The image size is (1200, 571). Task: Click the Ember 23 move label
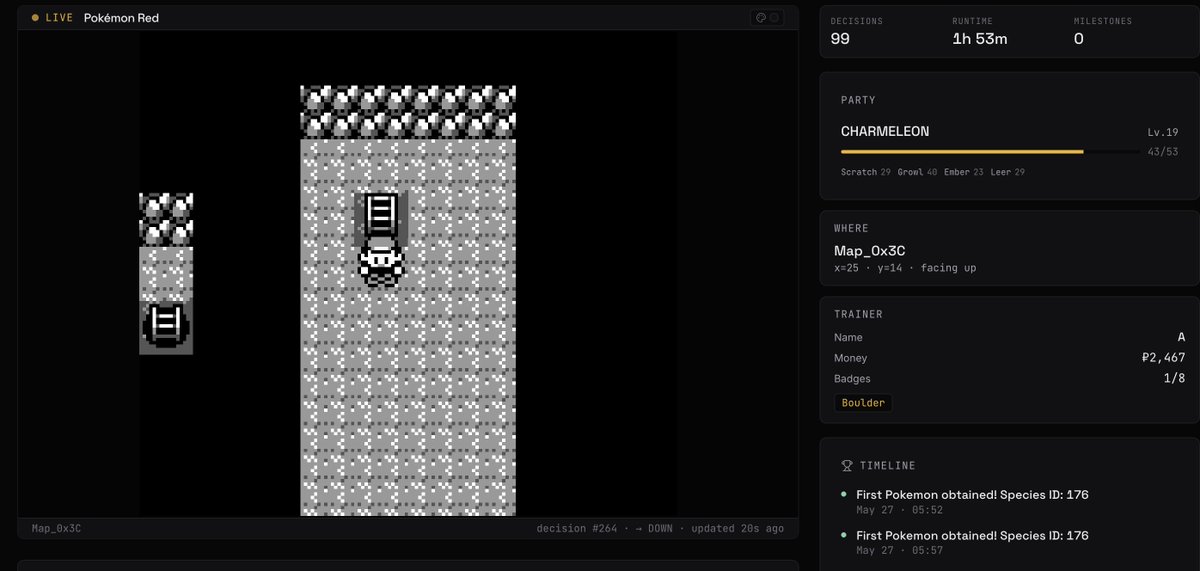(964, 172)
